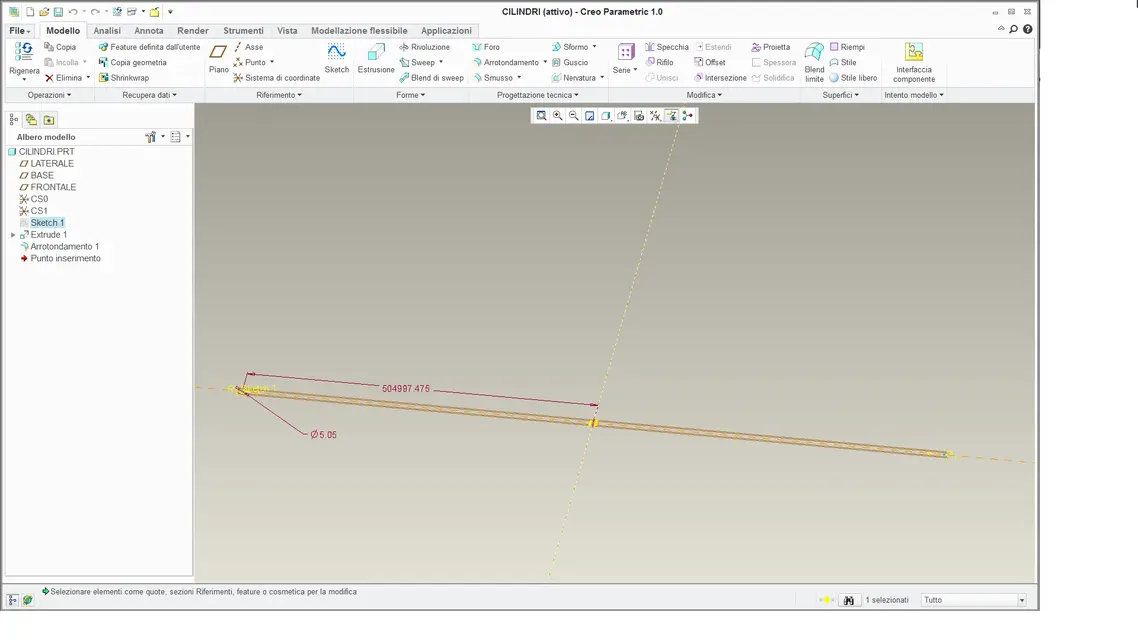
Task: Click the Ø5.05 diameter dimension
Action: 324,435
